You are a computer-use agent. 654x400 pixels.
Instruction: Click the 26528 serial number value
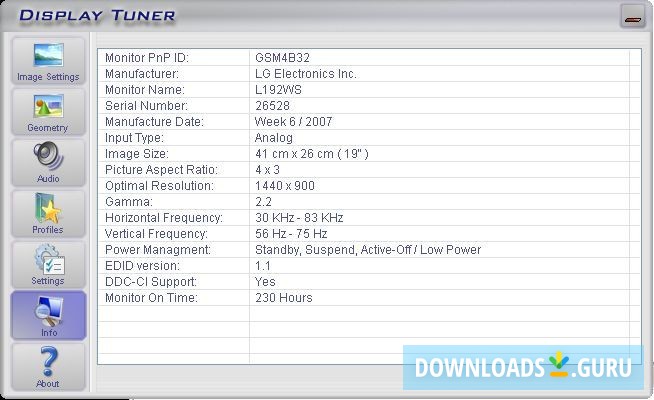tap(272, 106)
